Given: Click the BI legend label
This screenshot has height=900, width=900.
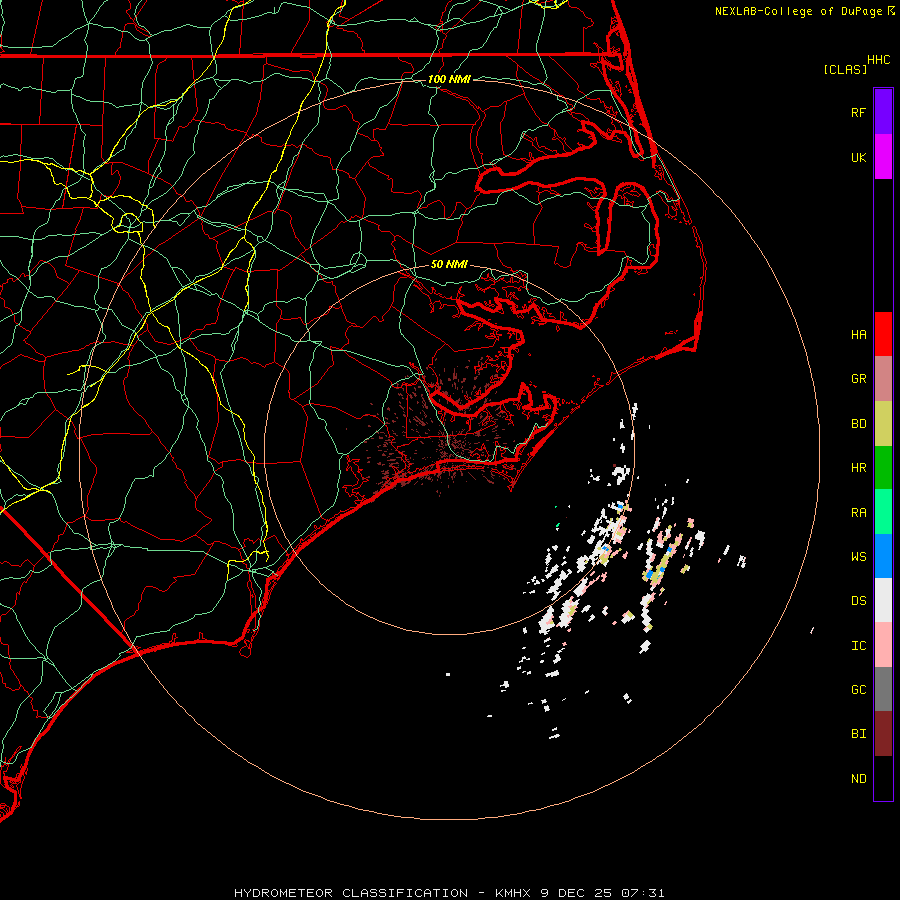Looking at the screenshot, I should (858, 734).
